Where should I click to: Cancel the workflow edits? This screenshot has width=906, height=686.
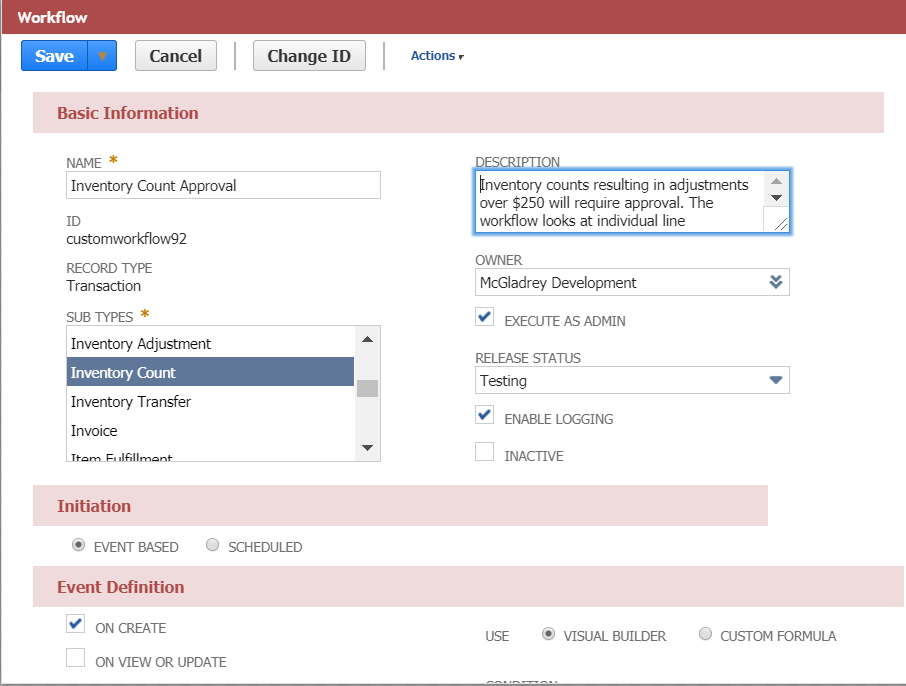pyautogui.click(x=176, y=56)
